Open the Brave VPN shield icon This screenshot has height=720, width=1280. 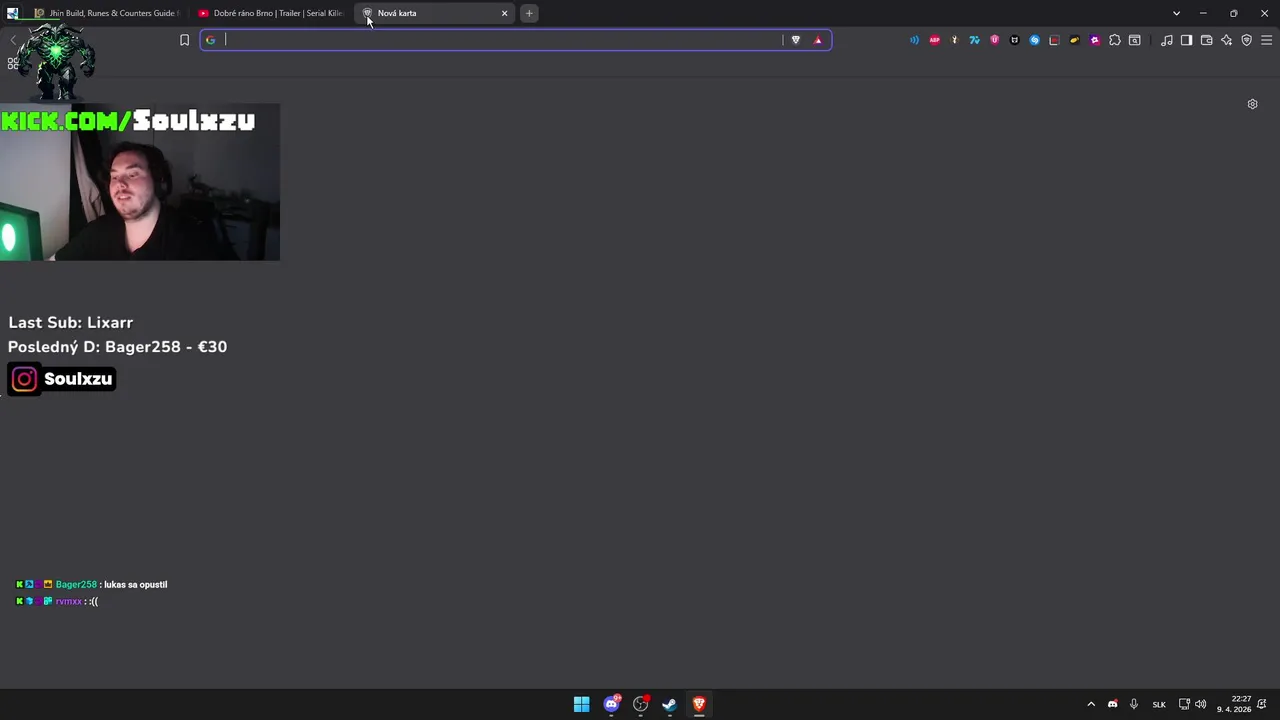[x=1246, y=40]
